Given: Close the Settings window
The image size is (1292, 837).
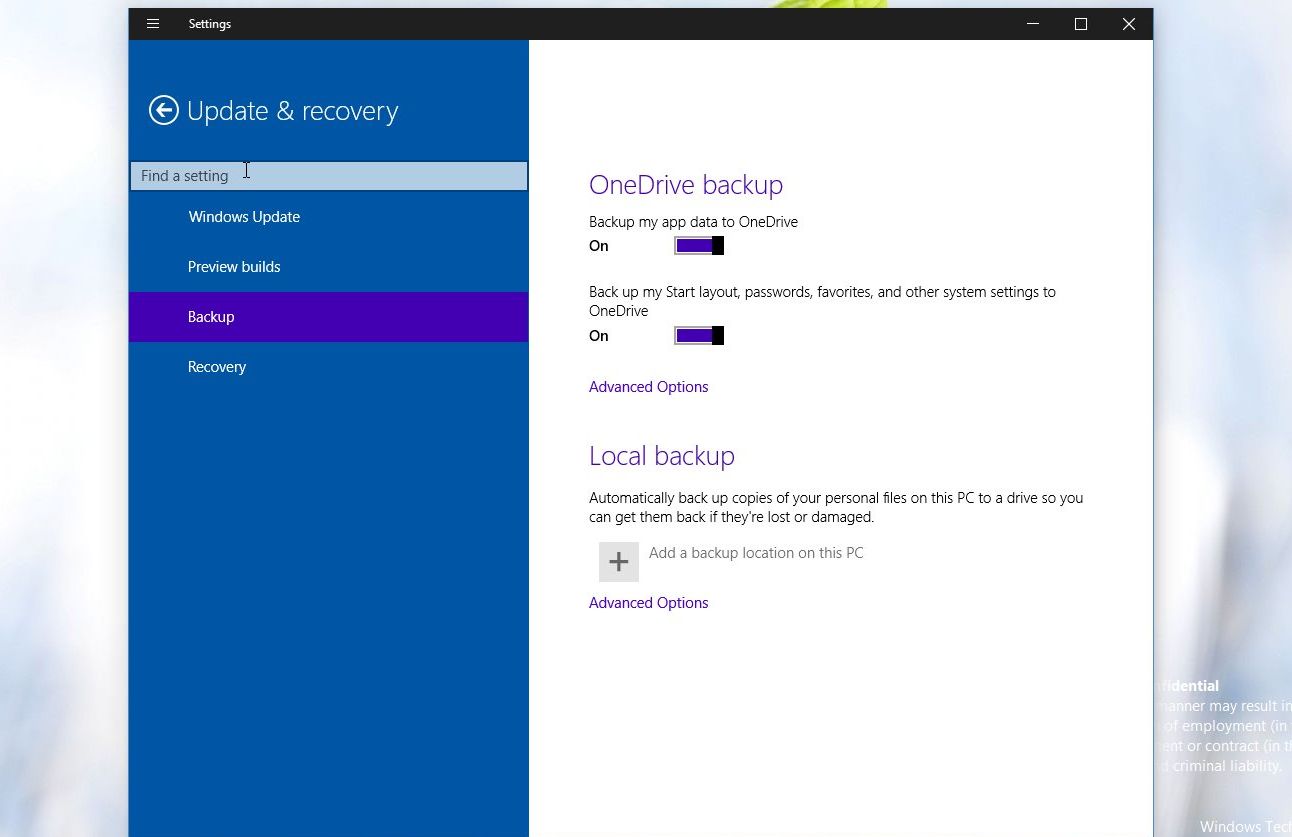Looking at the screenshot, I should click(x=1129, y=24).
